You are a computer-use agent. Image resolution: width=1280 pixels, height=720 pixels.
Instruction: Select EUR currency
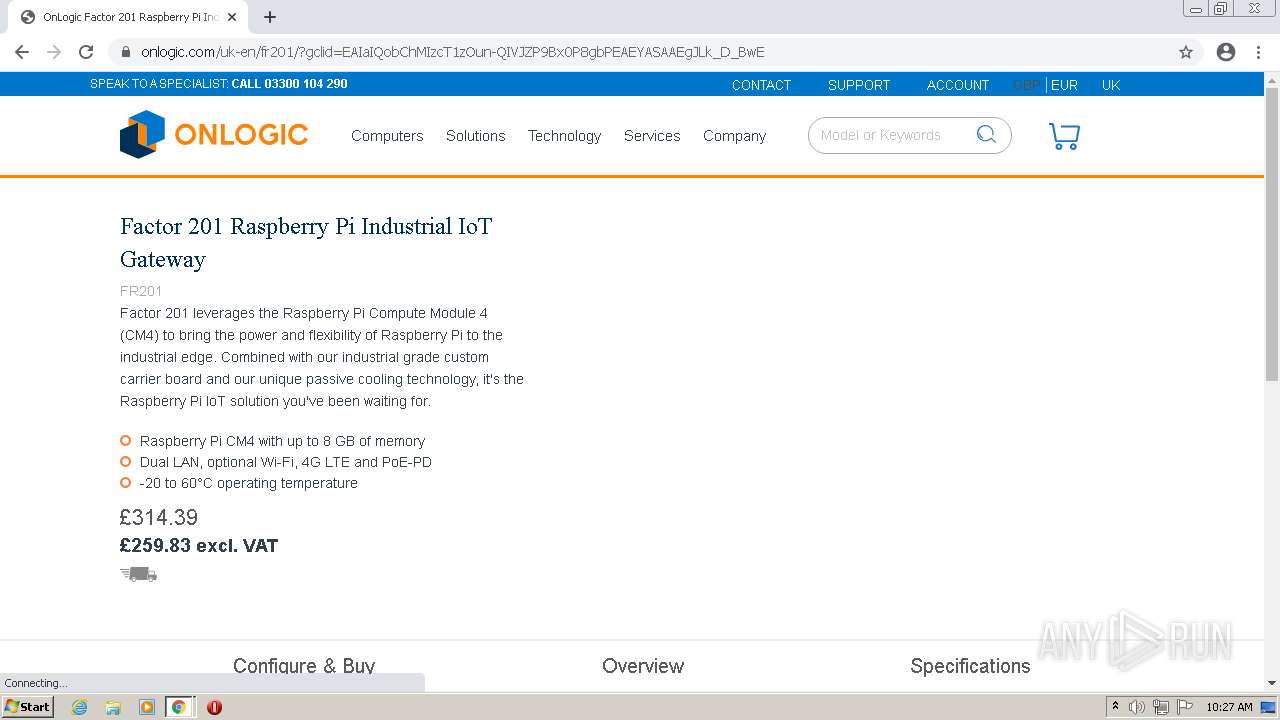[1064, 85]
